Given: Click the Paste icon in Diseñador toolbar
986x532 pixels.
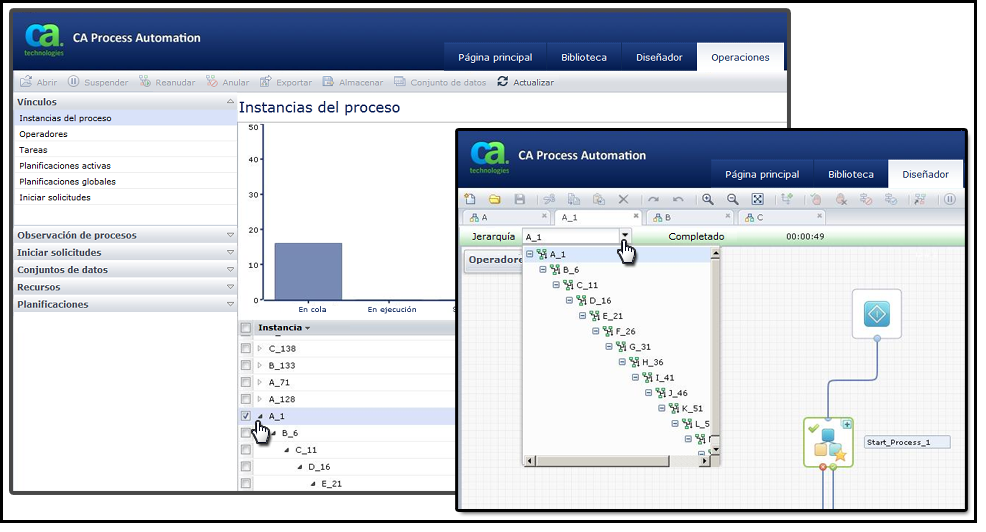Looking at the screenshot, I should tap(599, 199).
